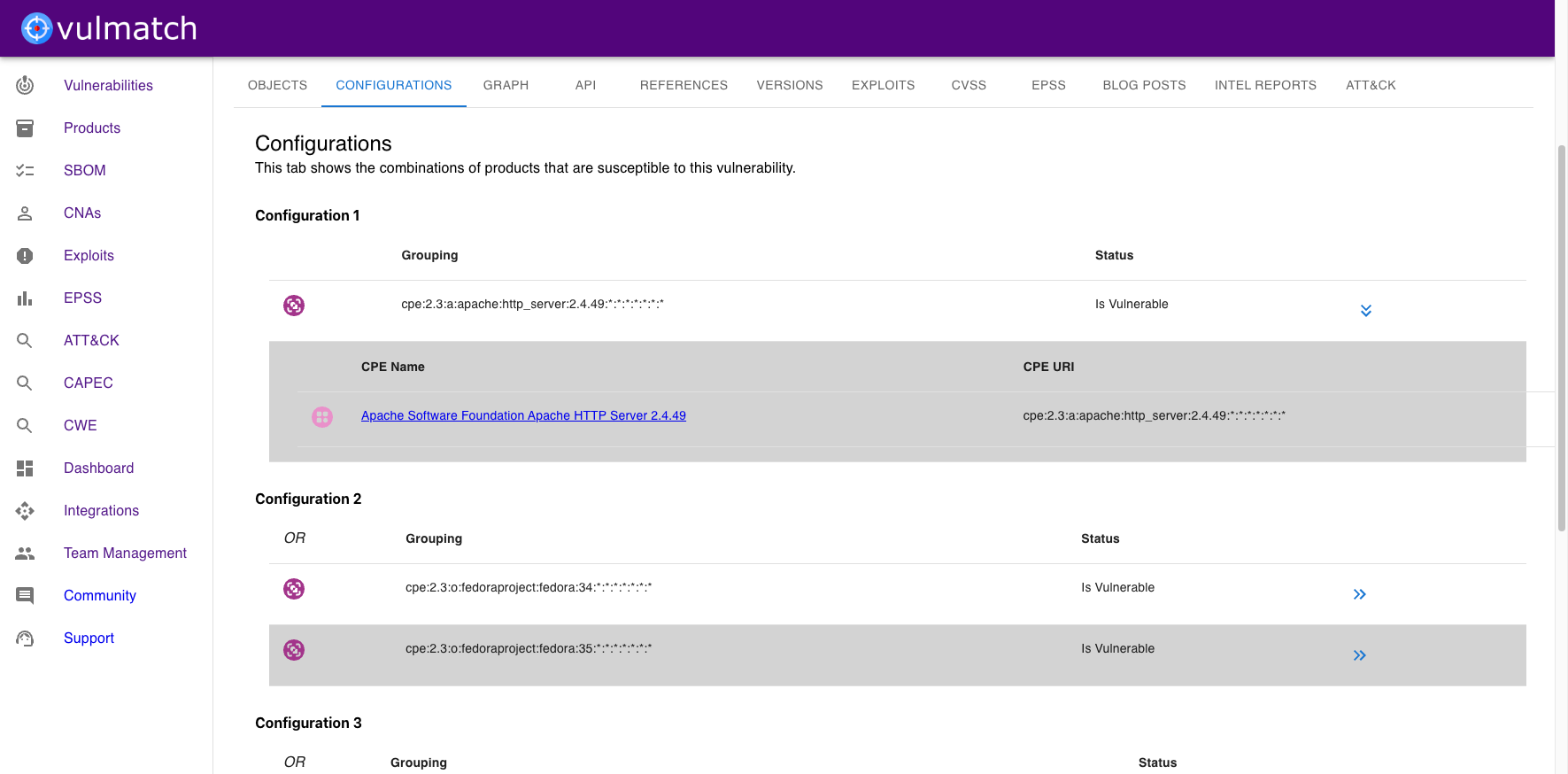Screen dimensions: 1568x774
Task: Switch to the GRAPH tab
Action: point(506,85)
